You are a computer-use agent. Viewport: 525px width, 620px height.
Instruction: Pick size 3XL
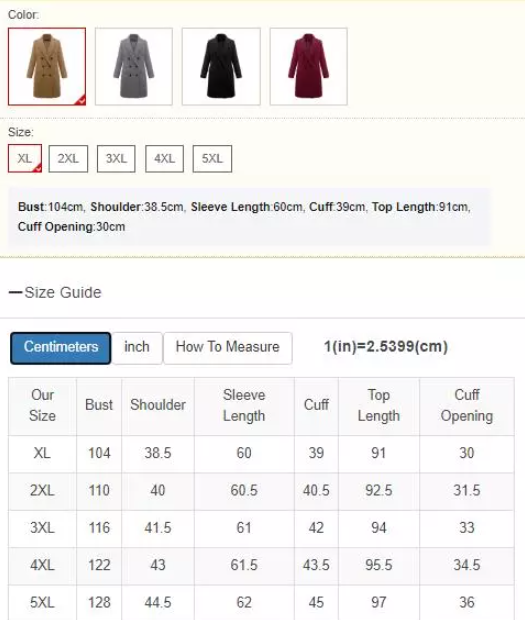click(x=116, y=159)
